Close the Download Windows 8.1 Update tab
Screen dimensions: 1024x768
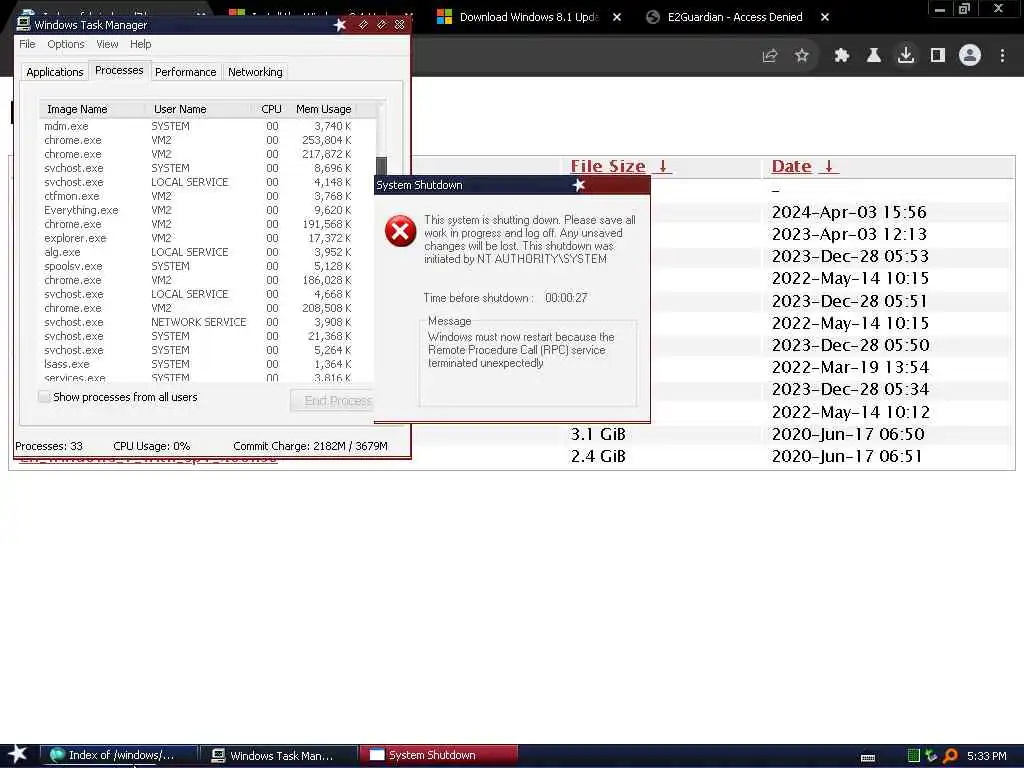616,17
